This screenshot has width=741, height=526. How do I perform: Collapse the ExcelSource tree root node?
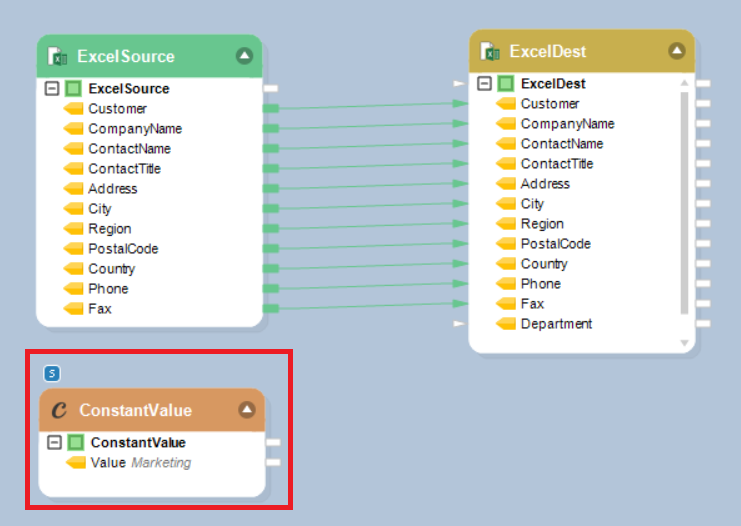[53, 89]
